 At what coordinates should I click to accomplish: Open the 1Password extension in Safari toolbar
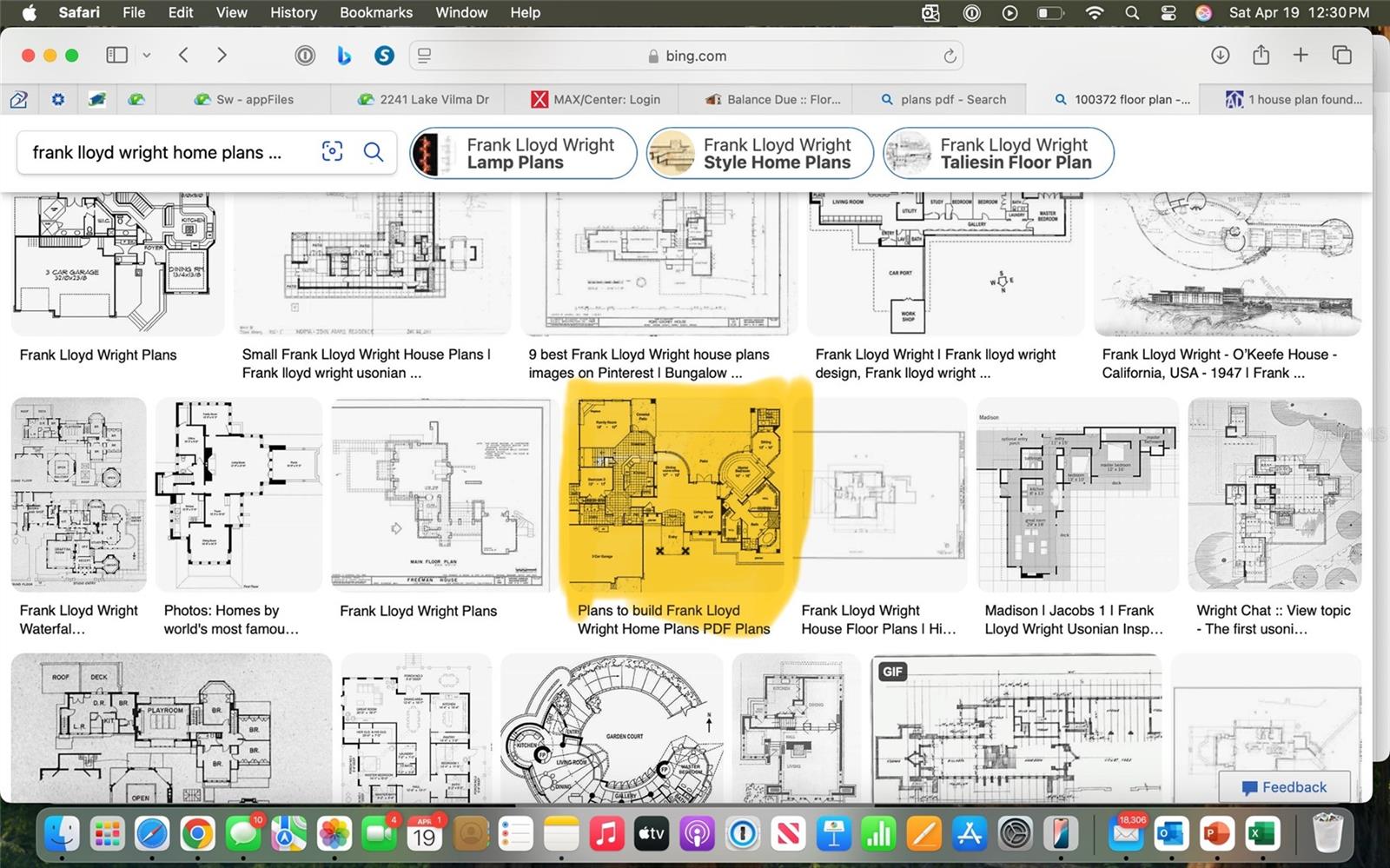tap(304, 56)
